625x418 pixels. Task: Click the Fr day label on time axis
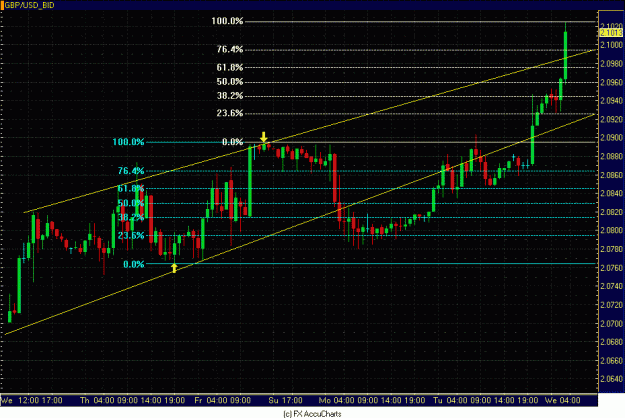point(199,400)
